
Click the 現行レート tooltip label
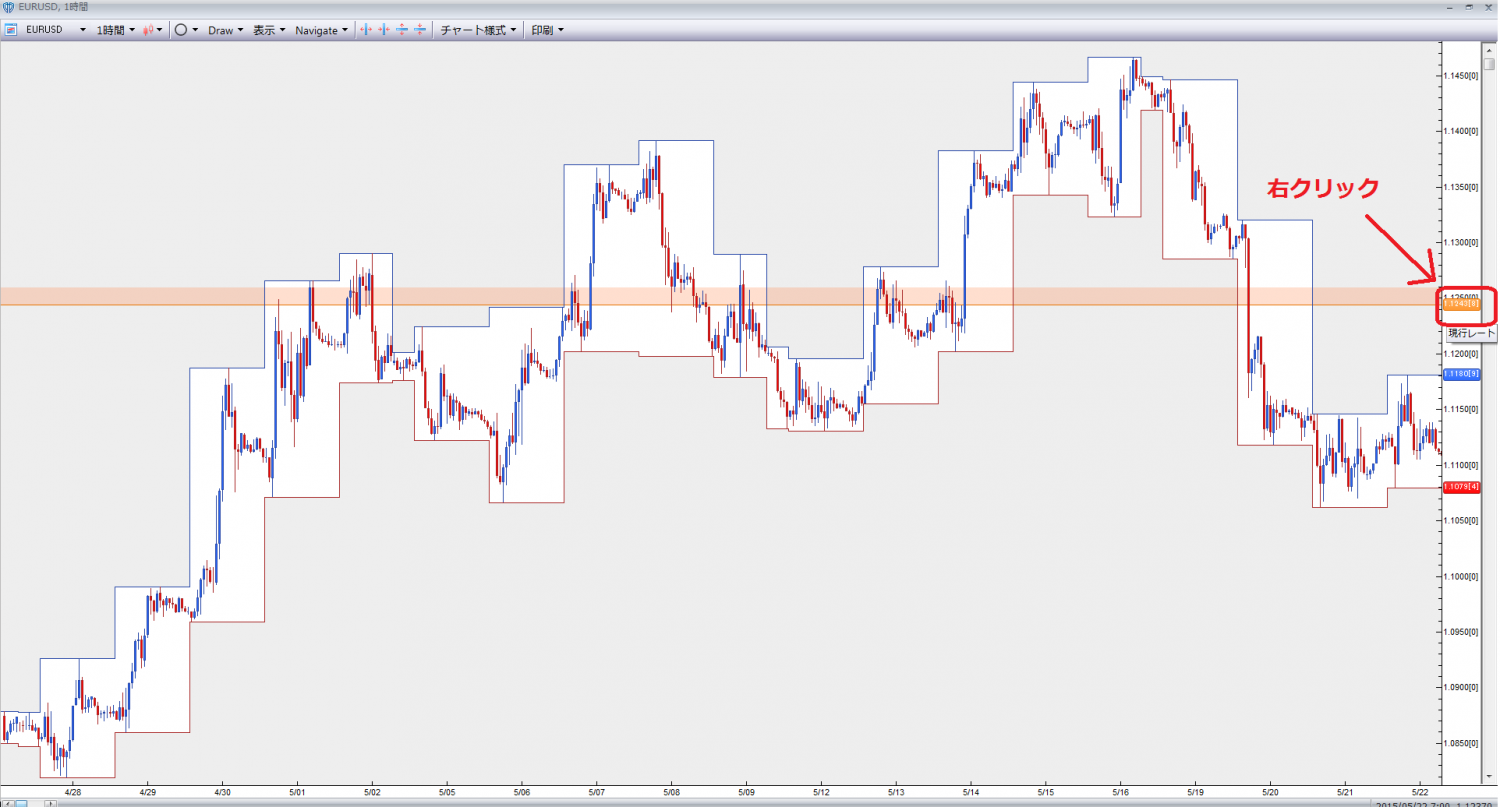(1472, 332)
